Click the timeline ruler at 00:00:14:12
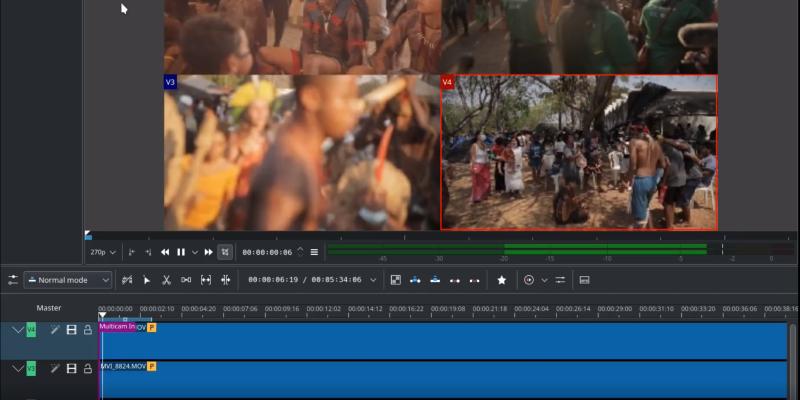The width and height of the screenshot is (800, 400). 366,309
